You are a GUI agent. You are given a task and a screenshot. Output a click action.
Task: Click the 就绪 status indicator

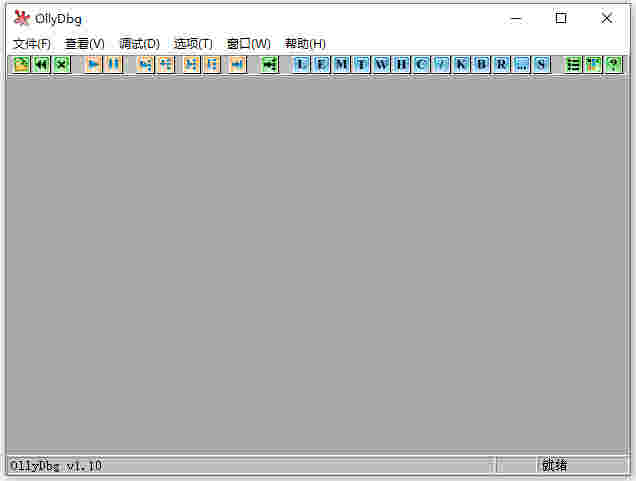[x=554, y=465]
